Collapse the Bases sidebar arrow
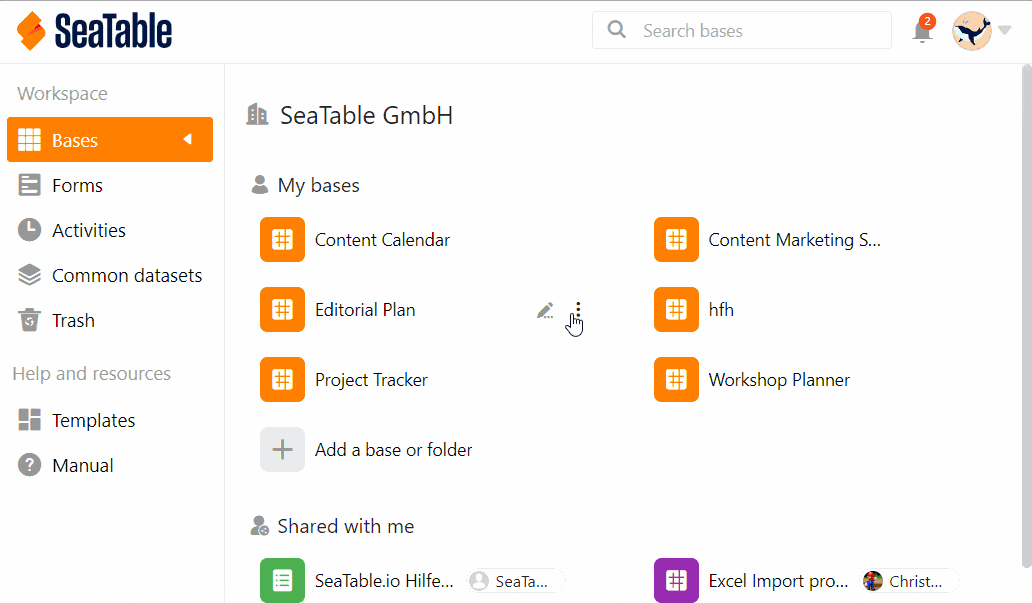 187,140
